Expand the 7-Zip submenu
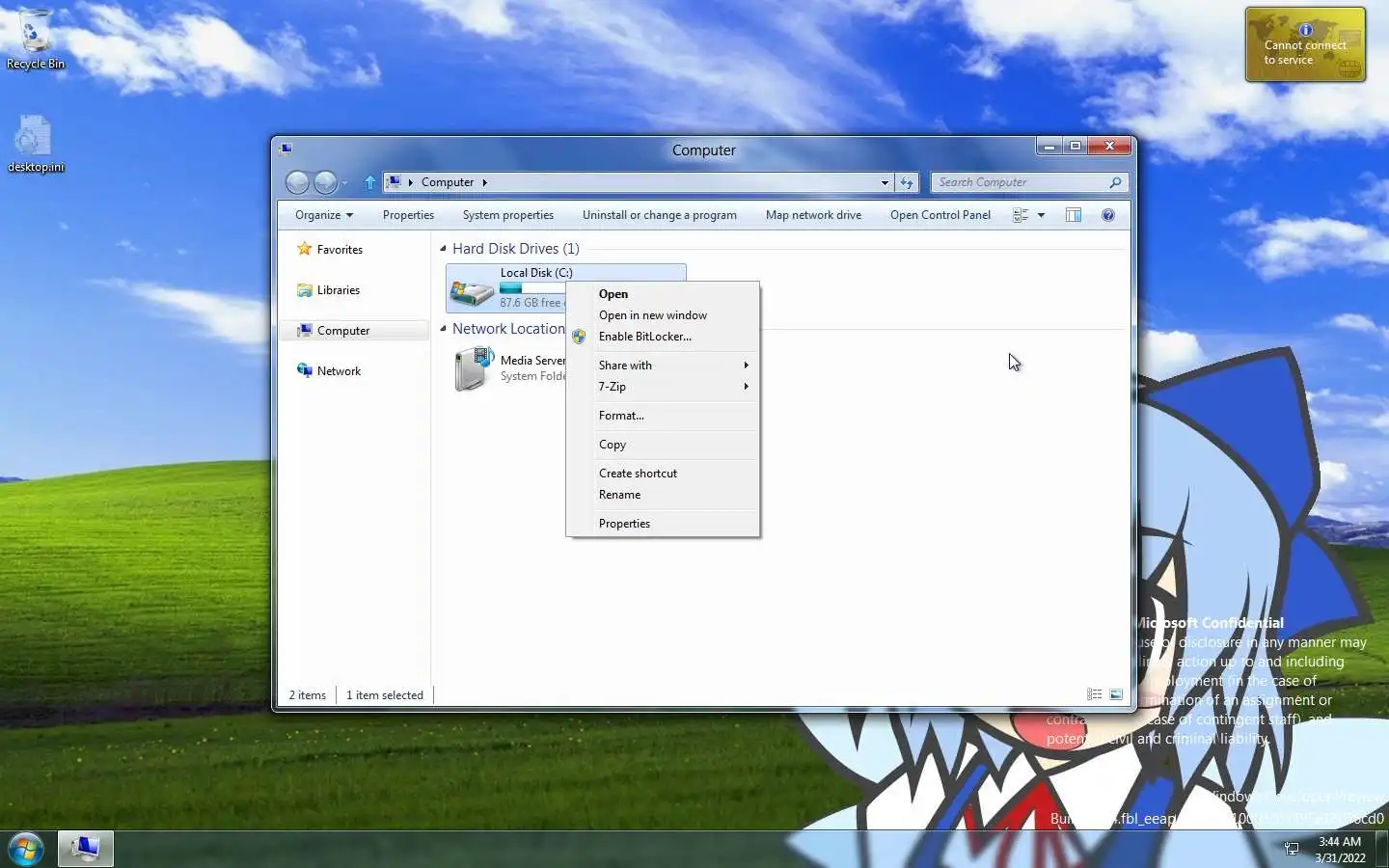The height and width of the screenshot is (868, 1389). [x=663, y=387]
